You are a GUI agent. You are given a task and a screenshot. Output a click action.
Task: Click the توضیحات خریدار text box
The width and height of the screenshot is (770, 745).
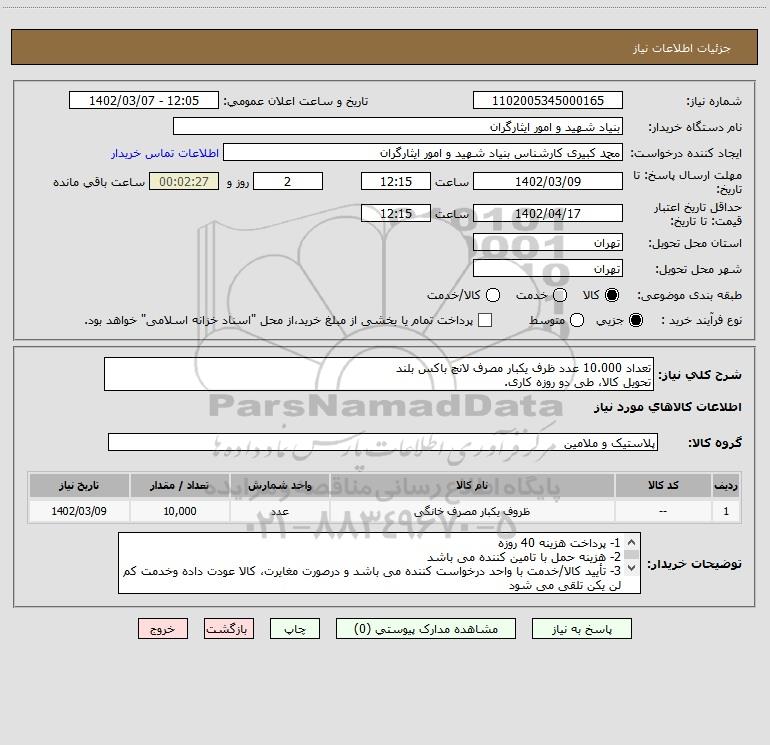click(x=379, y=563)
